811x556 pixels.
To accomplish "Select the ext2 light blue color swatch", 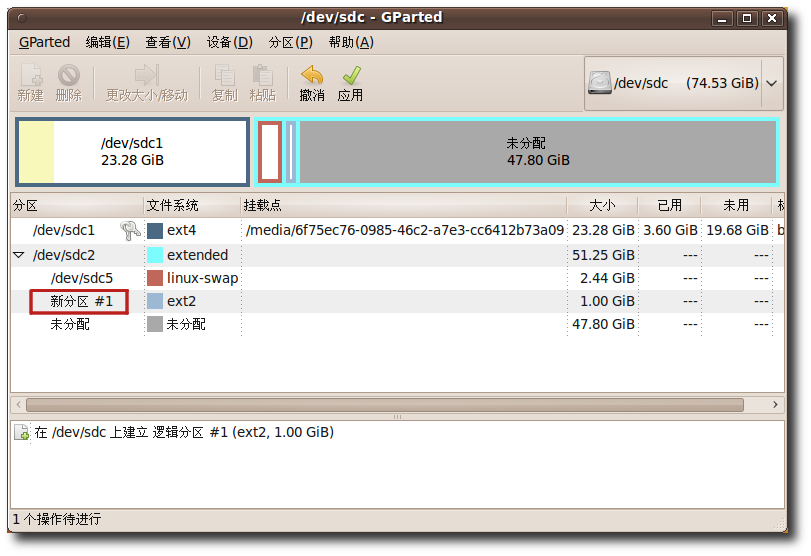I will pyautogui.click(x=155, y=301).
